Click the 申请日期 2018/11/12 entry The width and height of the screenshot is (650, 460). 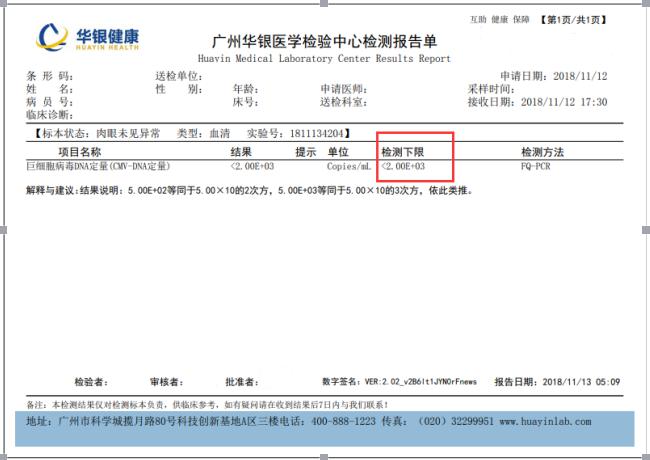point(553,76)
